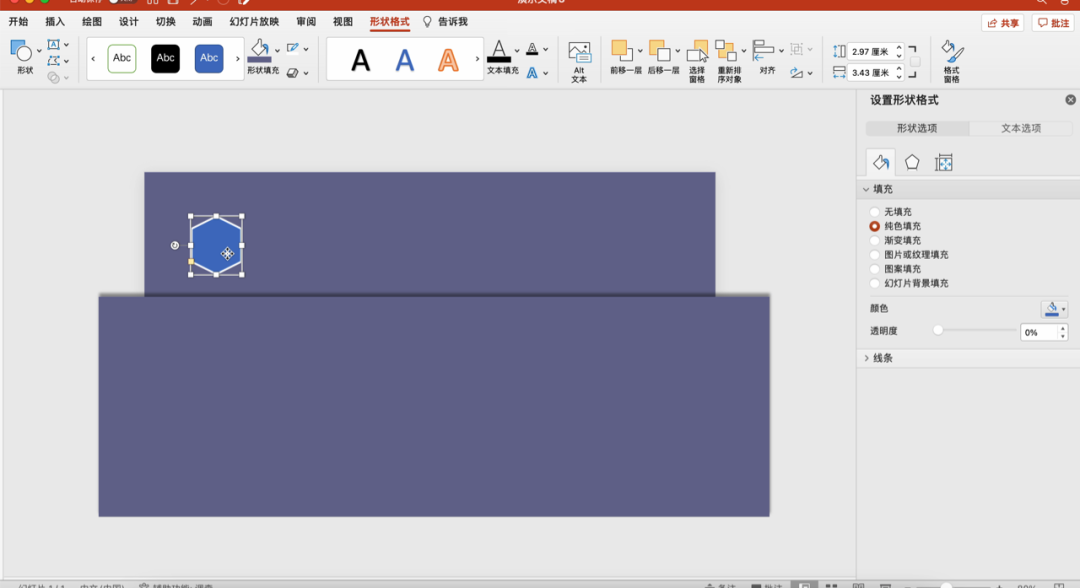Click the shape width 3.43 厘米 field

click(871, 72)
